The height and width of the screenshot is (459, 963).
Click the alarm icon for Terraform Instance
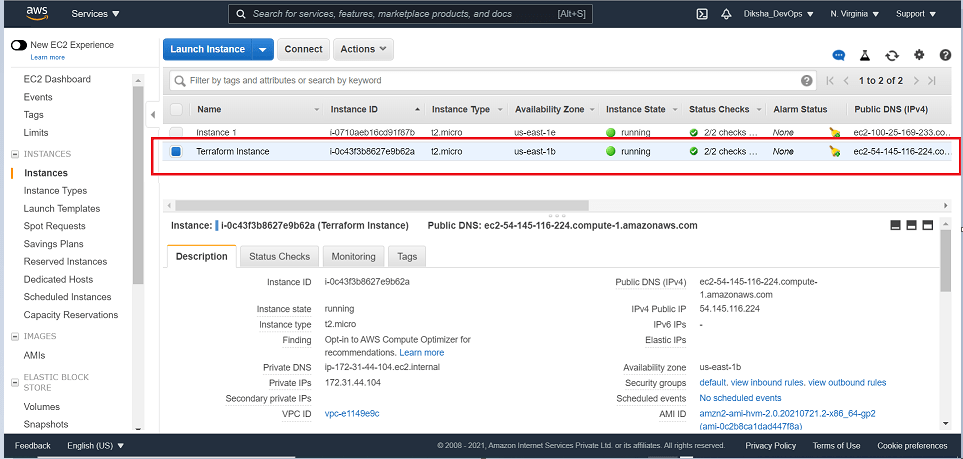click(834, 151)
